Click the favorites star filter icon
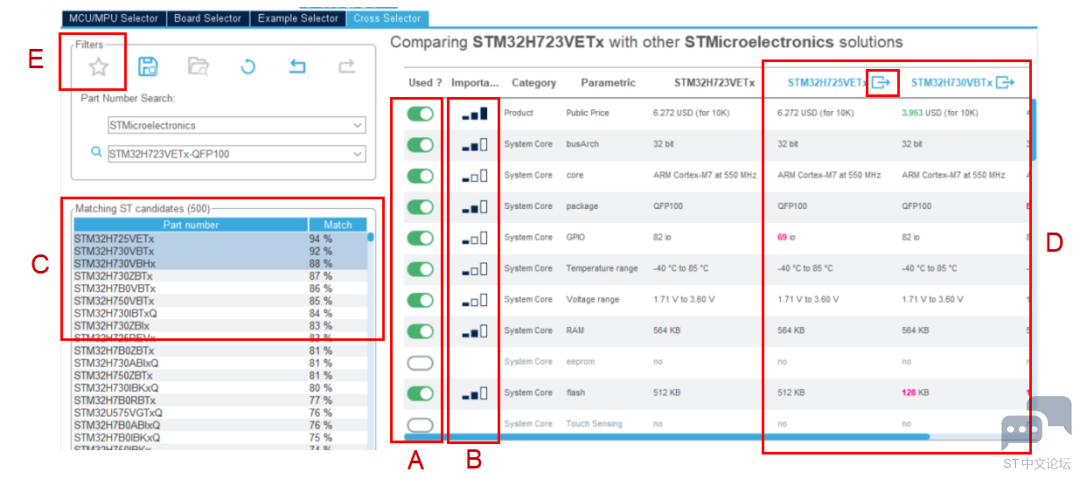1080x479 pixels. [x=98, y=67]
